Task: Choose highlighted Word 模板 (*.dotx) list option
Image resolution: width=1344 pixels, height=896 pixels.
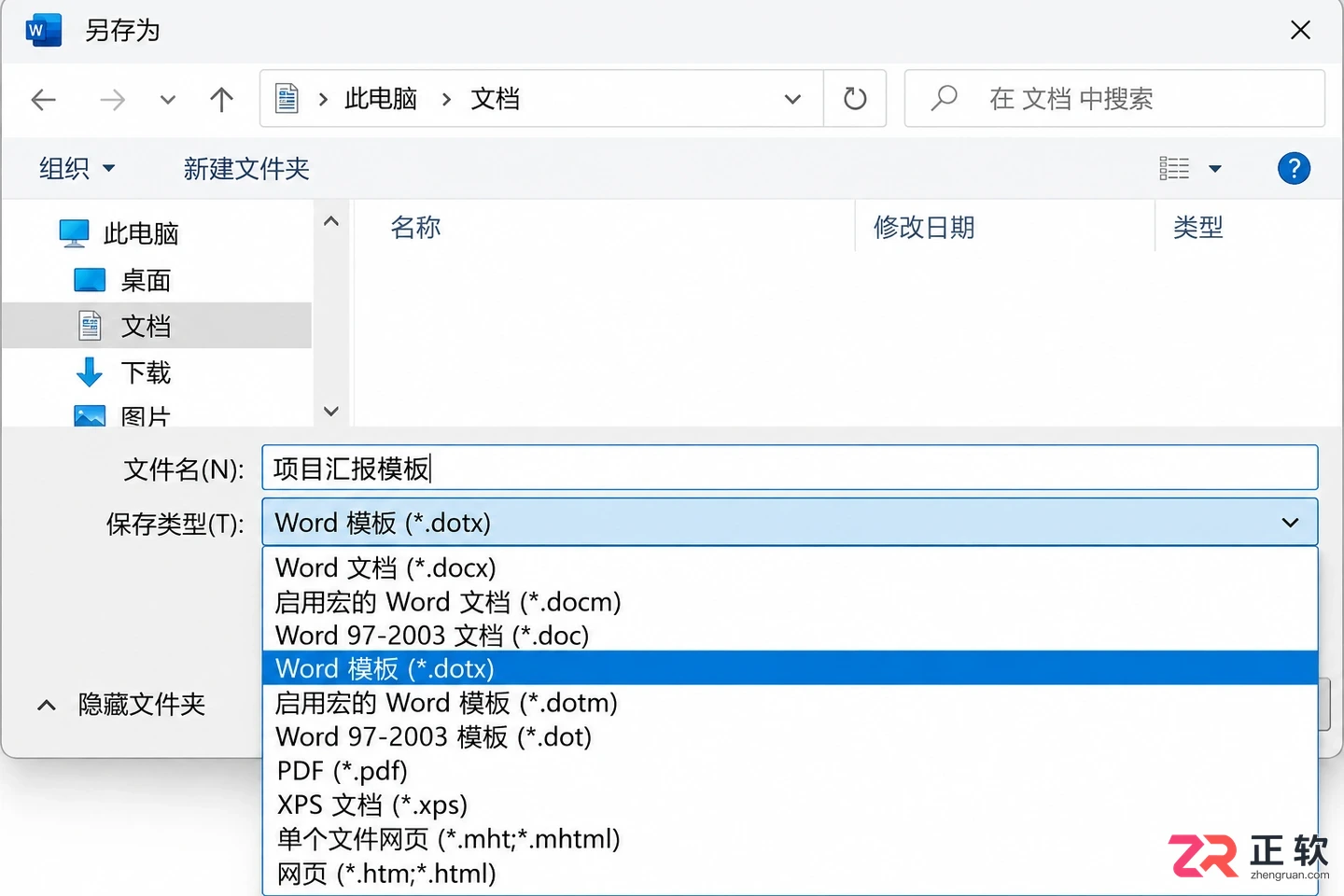Action: [790, 668]
